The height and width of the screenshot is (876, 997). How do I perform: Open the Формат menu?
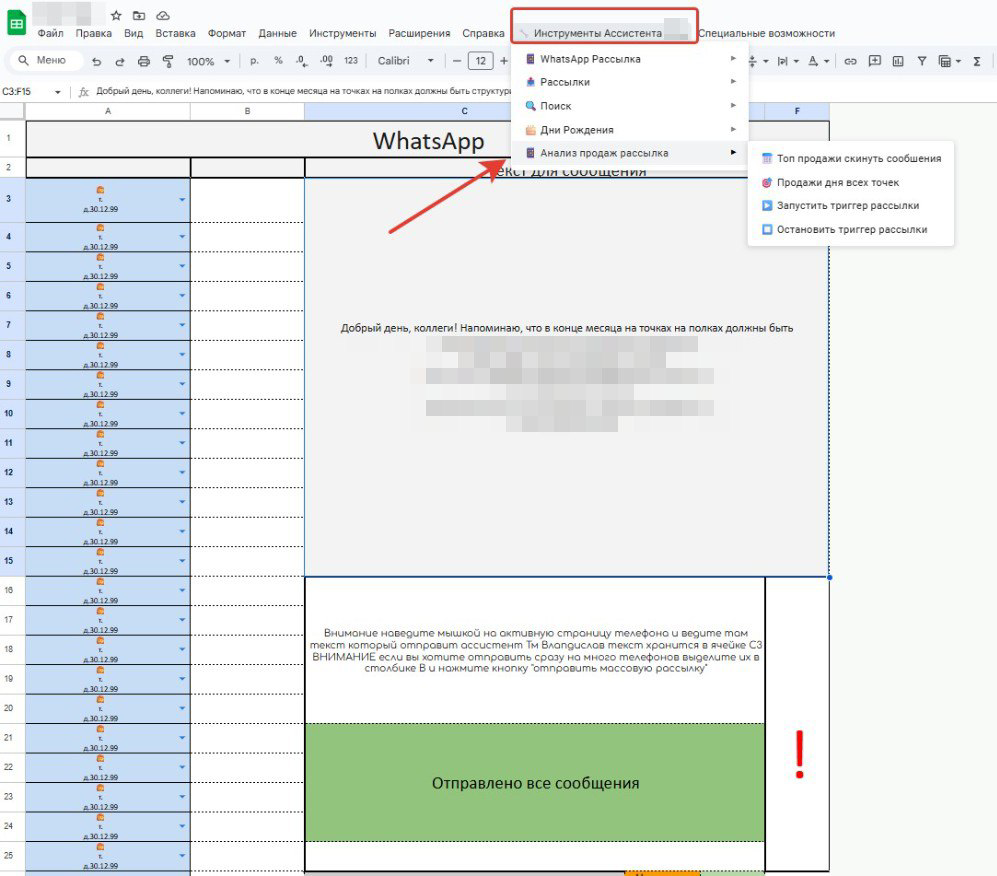tap(226, 33)
